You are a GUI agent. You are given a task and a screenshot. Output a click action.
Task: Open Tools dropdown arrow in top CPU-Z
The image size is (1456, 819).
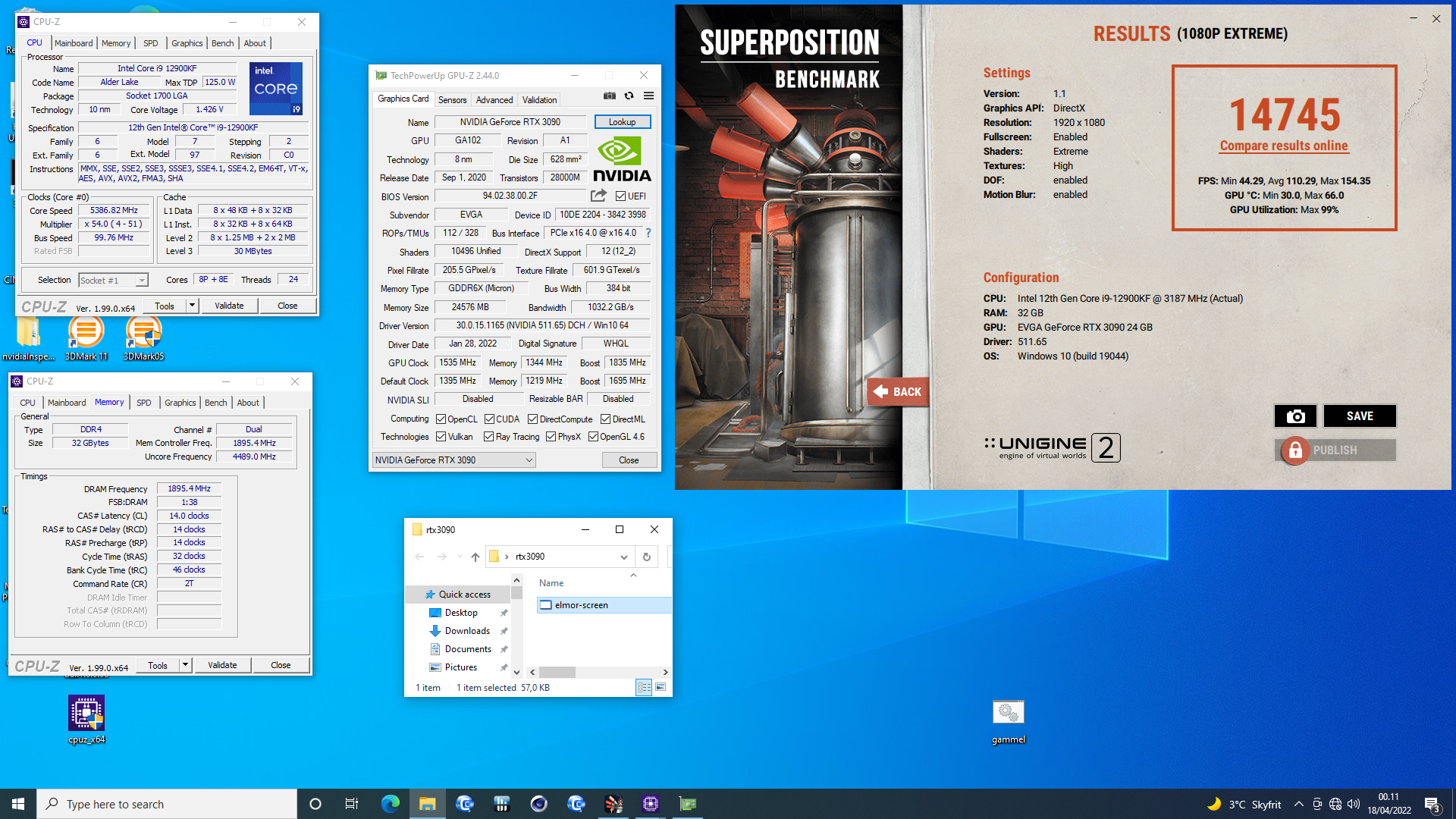(x=192, y=306)
